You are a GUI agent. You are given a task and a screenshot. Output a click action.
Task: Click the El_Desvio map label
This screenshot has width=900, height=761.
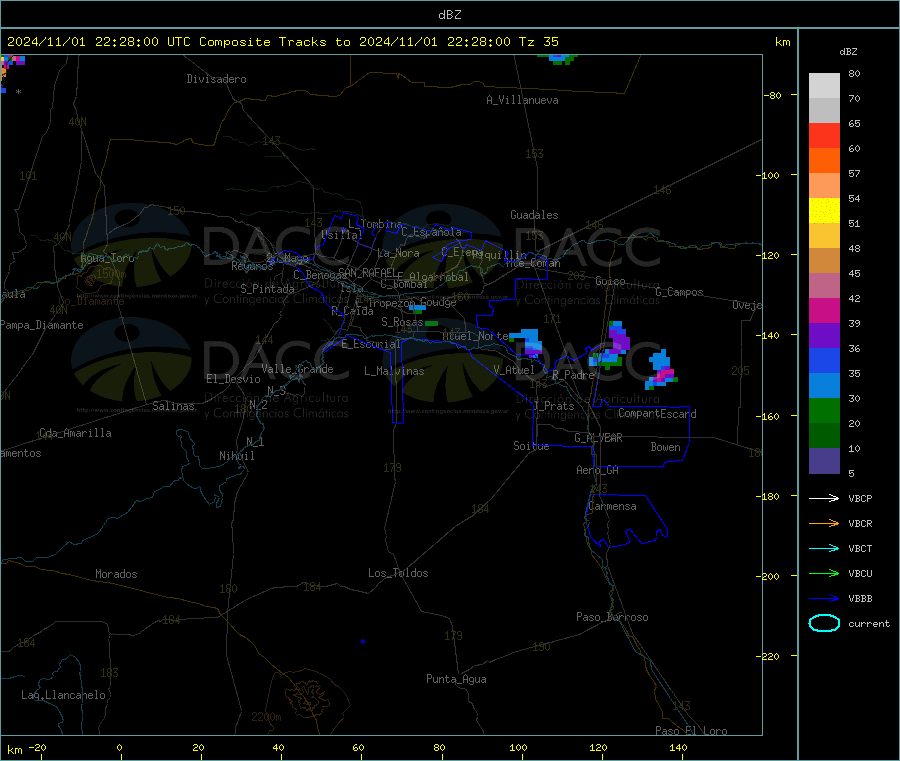[x=233, y=379]
